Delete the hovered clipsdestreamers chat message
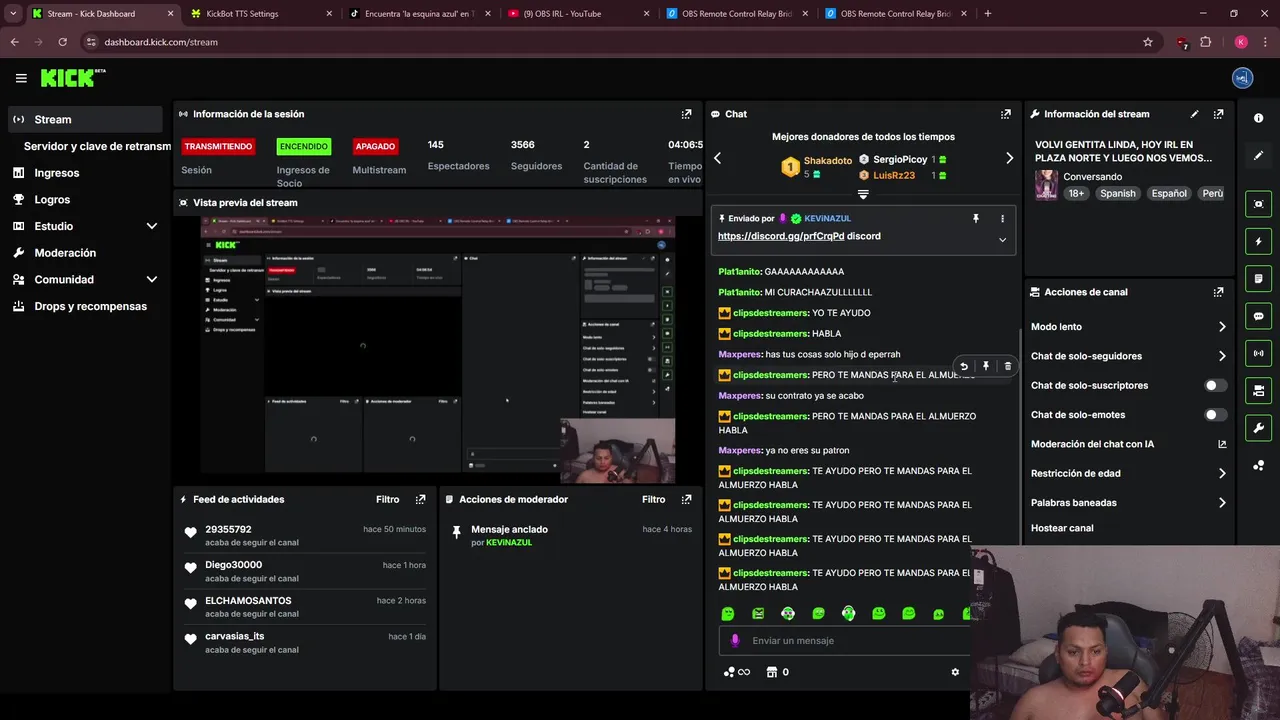This screenshot has height=720, width=1280. (x=1007, y=366)
